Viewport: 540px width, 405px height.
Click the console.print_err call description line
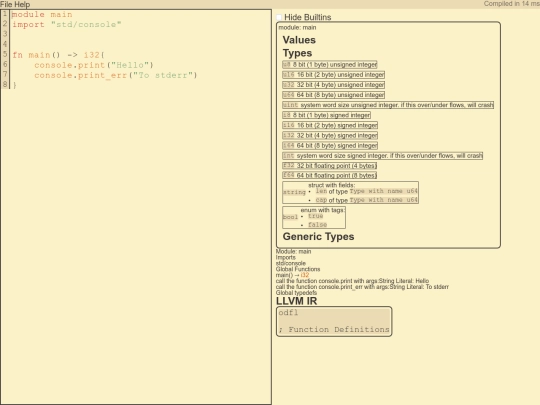[362, 287]
